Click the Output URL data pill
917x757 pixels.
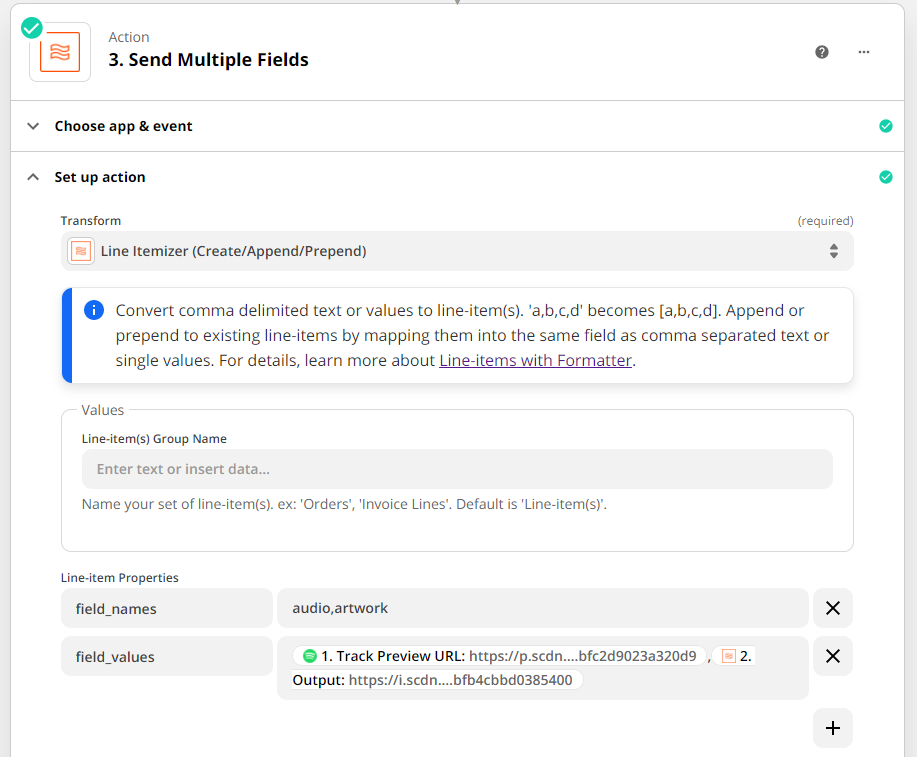click(x=437, y=680)
